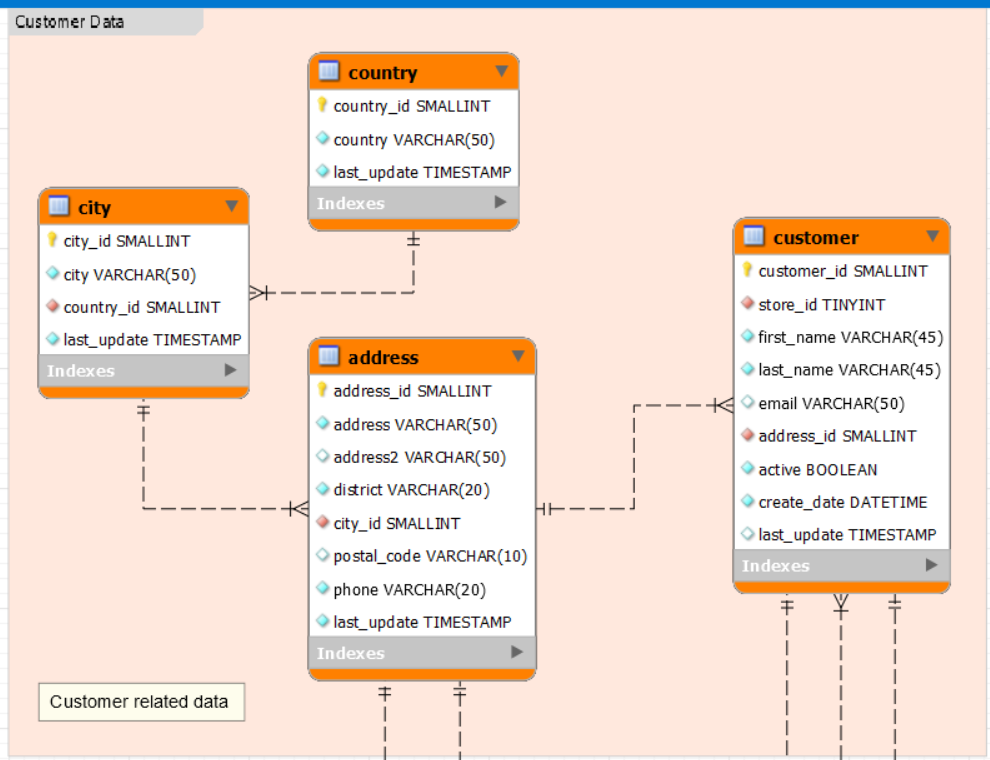Click the red foreign key diamond beside store_id

748,303
